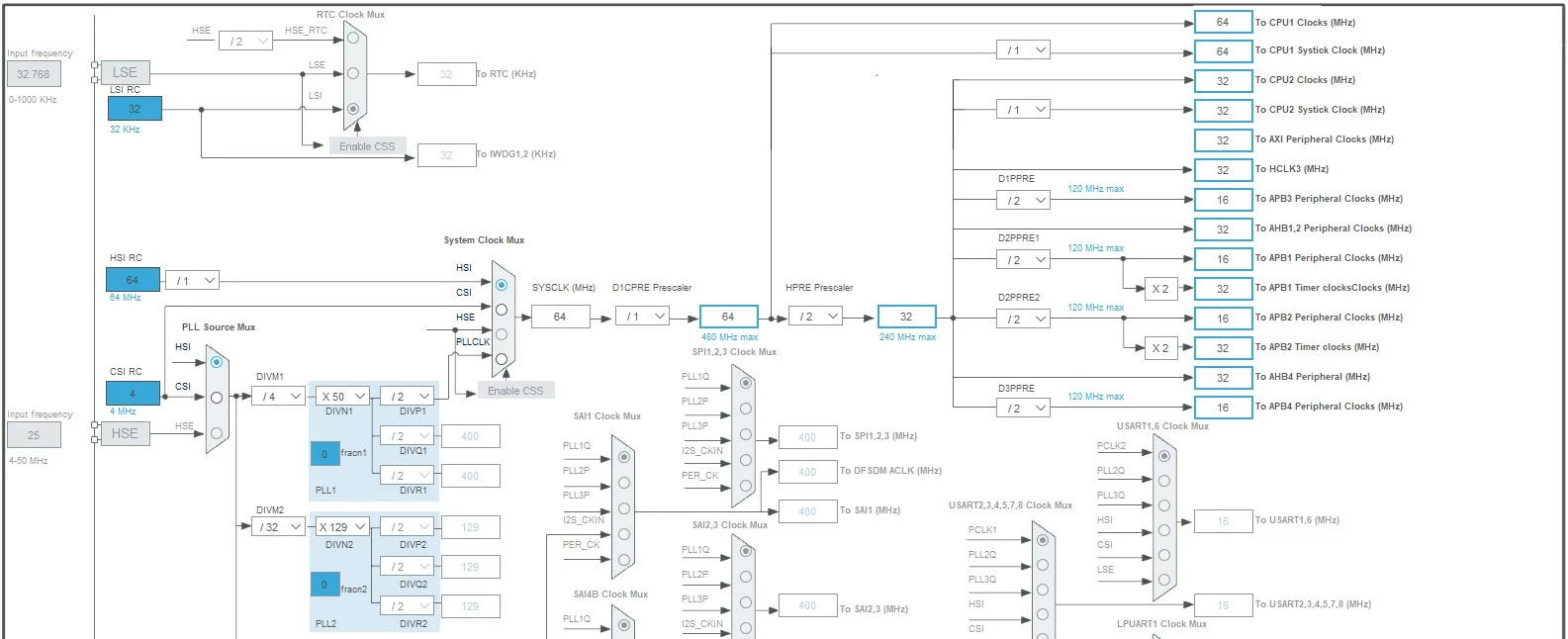1568x639 pixels.
Task: Open the D2PPRE2 /2 dropdown
Action: (1023, 319)
